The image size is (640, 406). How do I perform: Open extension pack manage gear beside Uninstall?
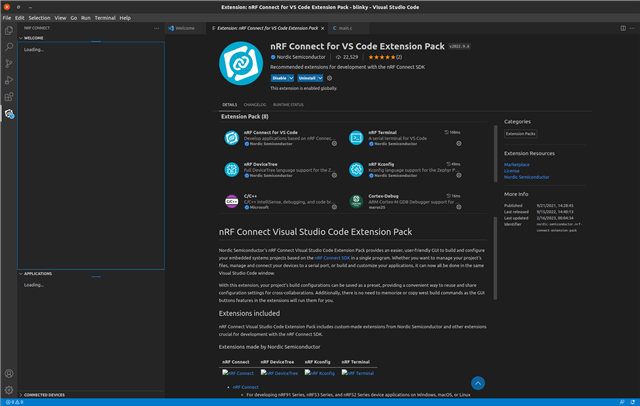(x=329, y=78)
